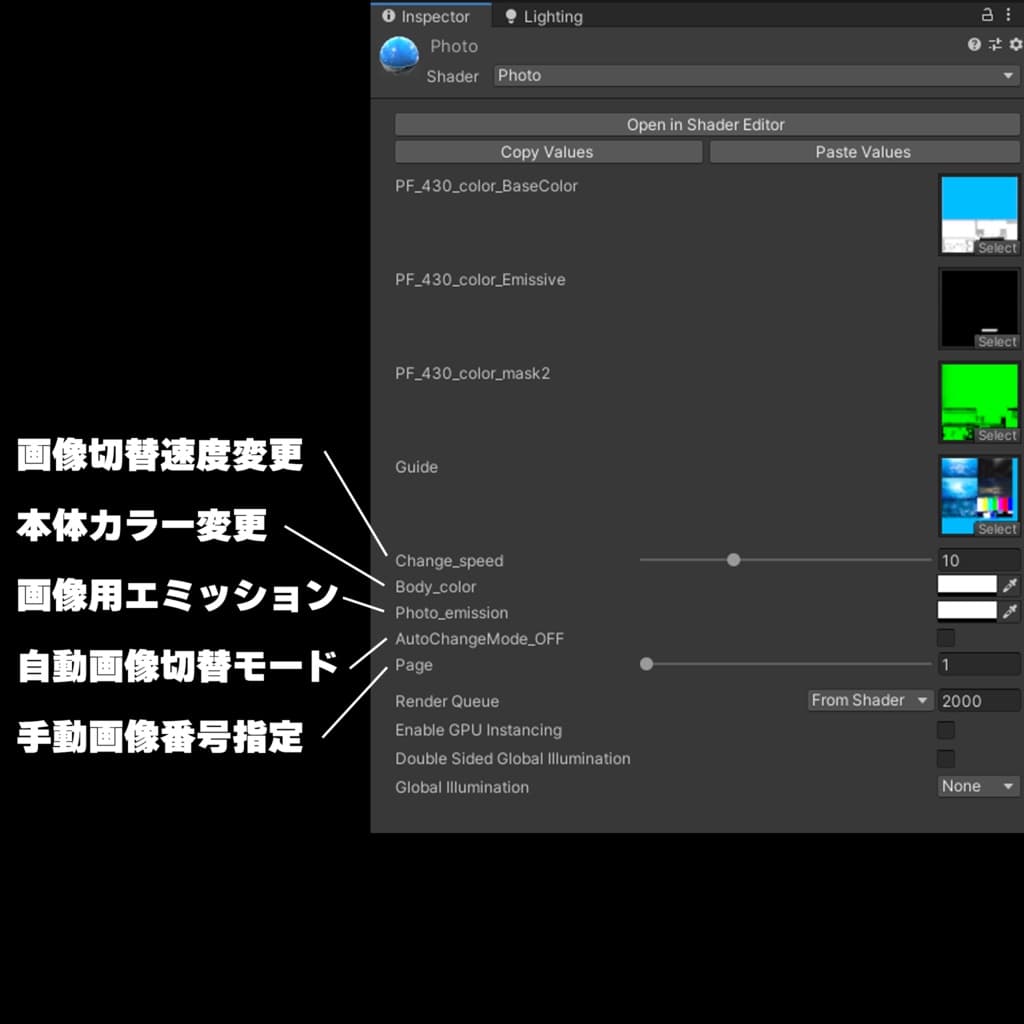Image resolution: width=1024 pixels, height=1024 pixels.
Task: Click the Change_speed slider handle
Action: [733, 560]
